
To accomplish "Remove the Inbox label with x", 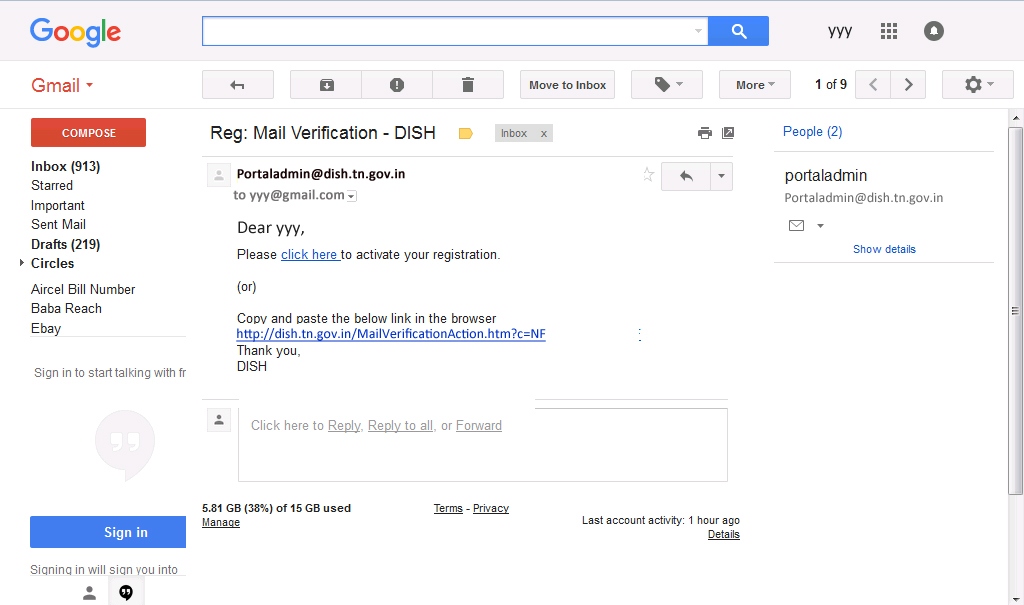I will pos(543,133).
